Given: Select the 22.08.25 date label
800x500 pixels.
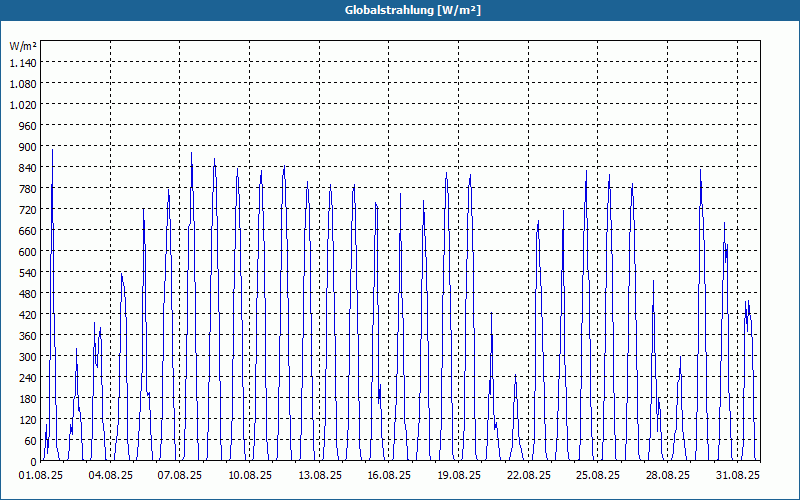Looking at the screenshot, I should pyautogui.click(x=529, y=476).
